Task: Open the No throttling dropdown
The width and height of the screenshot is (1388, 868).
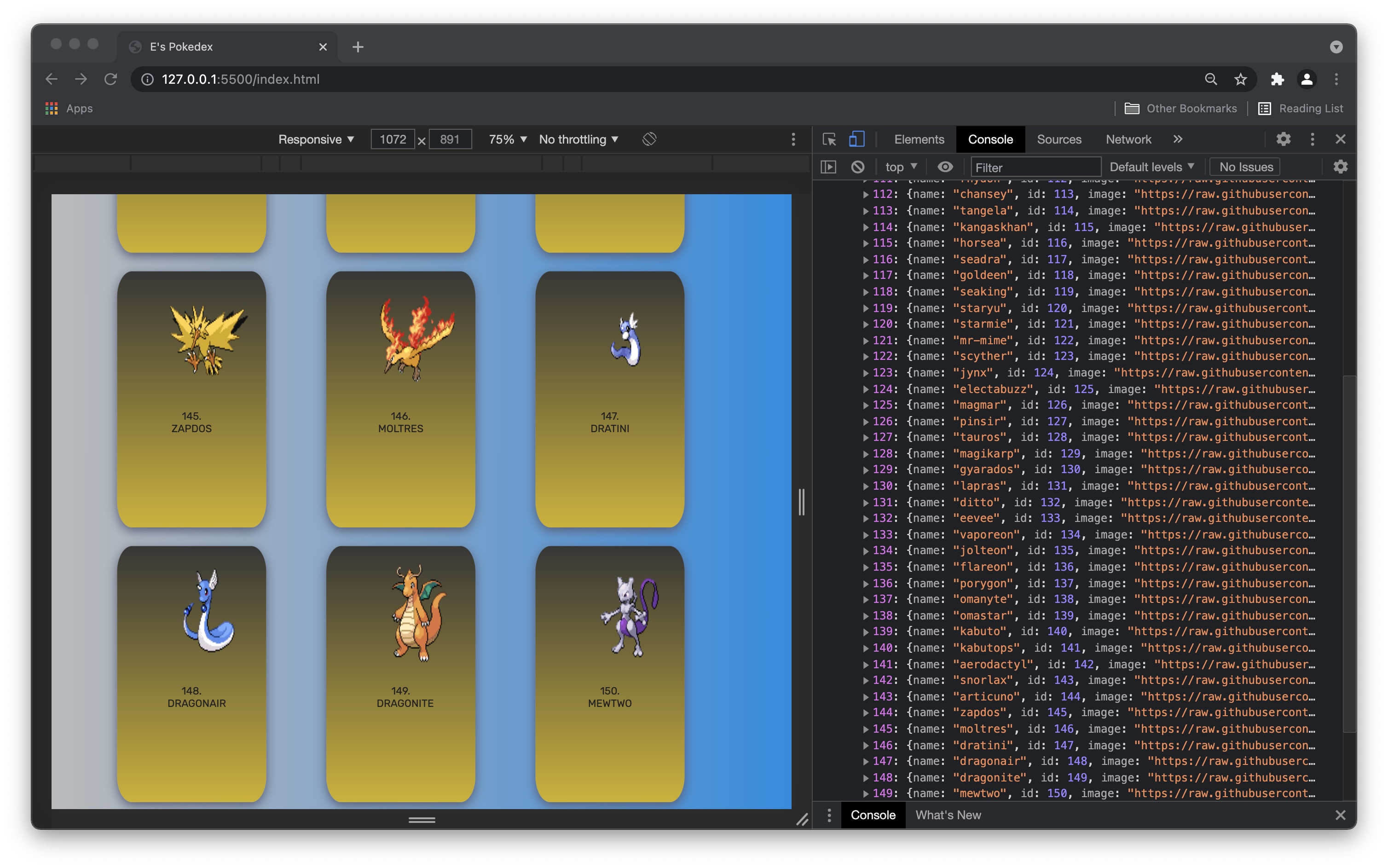Action: tap(578, 139)
